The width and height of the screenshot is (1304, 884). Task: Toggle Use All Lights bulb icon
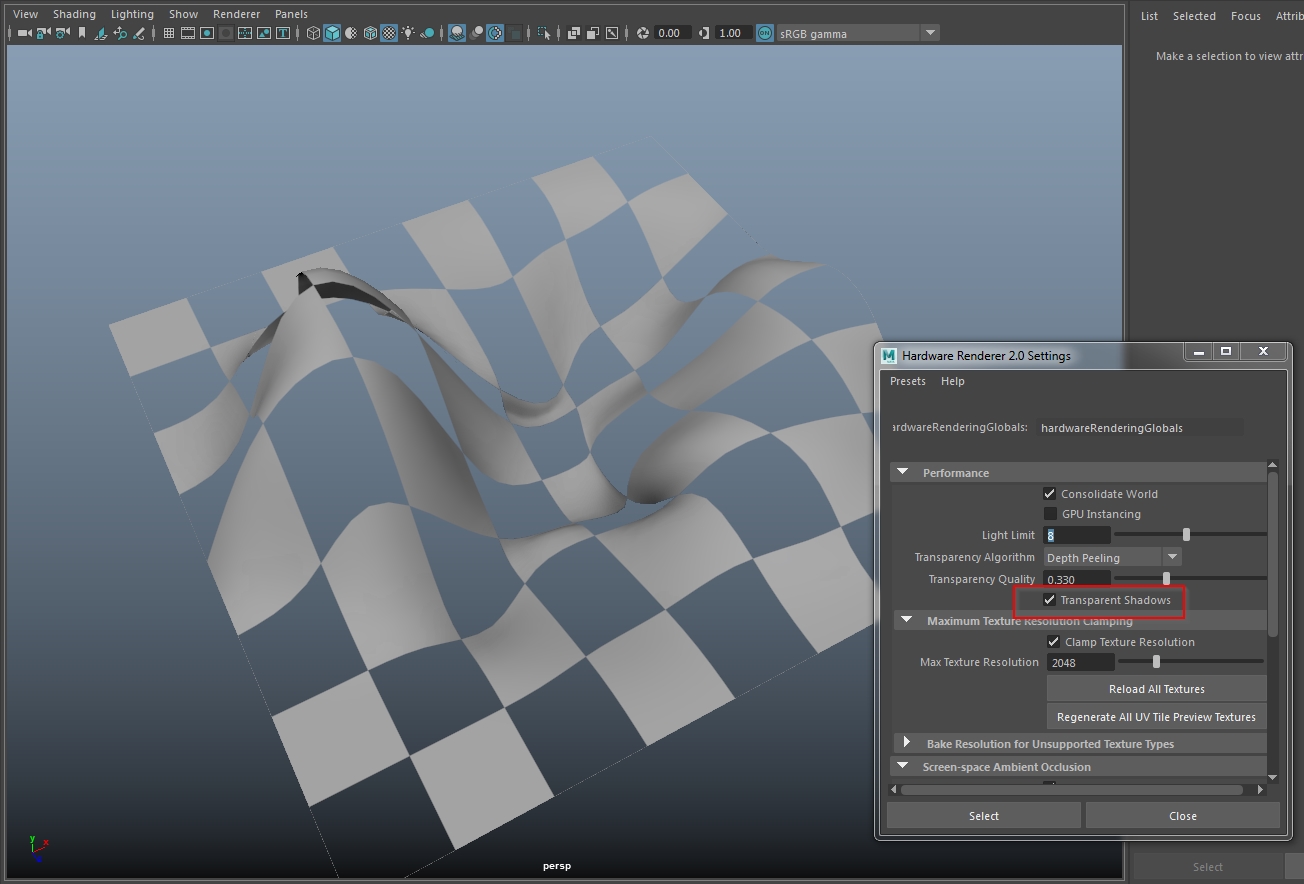pos(408,33)
